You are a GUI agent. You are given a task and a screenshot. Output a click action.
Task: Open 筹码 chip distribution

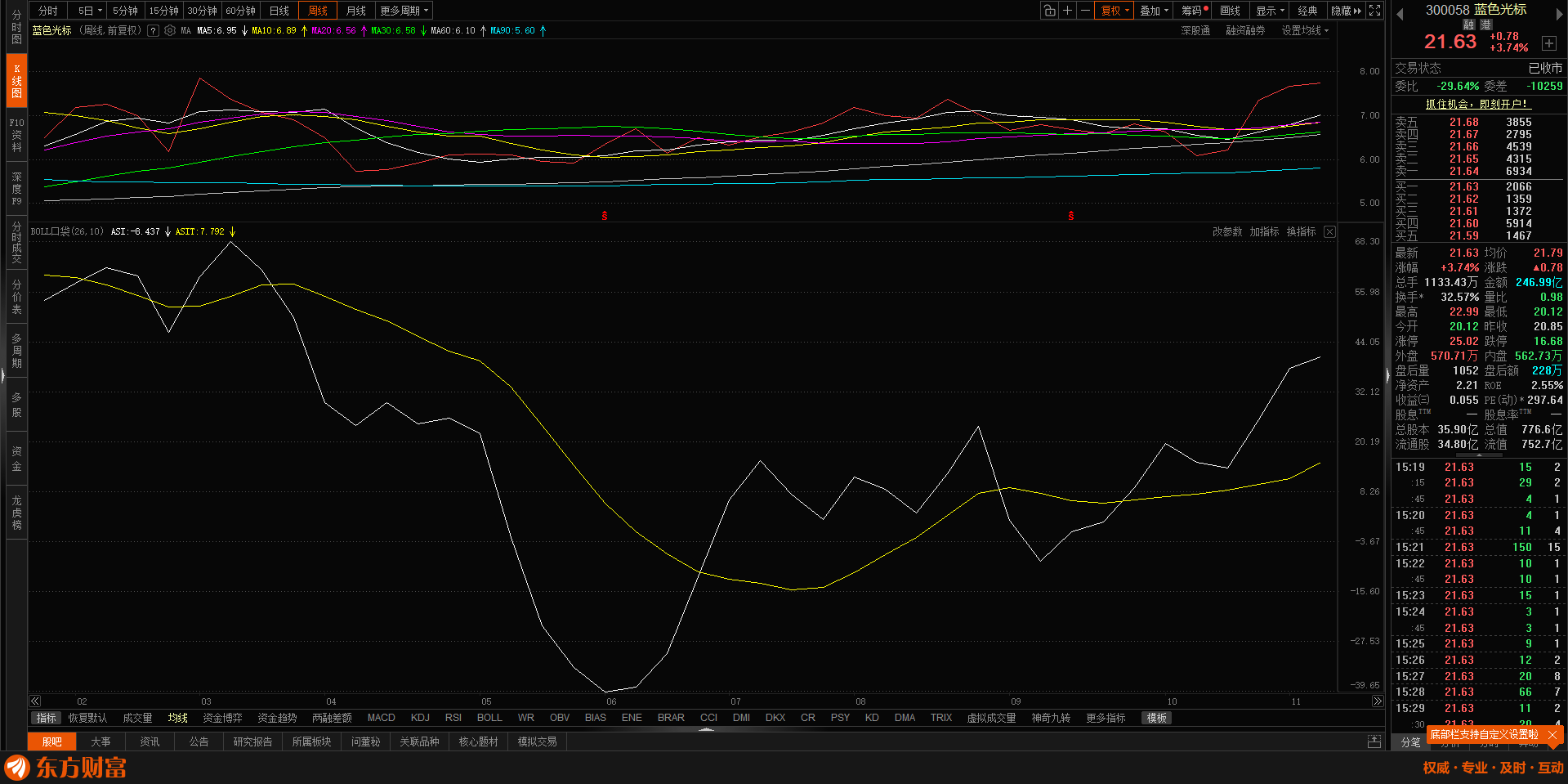click(1194, 11)
